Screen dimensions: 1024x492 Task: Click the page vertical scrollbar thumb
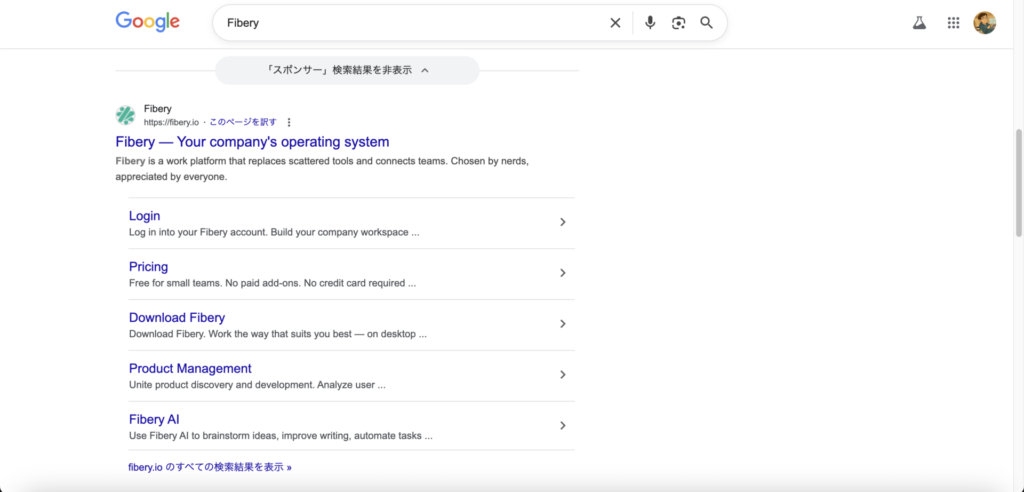(x=1019, y=182)
